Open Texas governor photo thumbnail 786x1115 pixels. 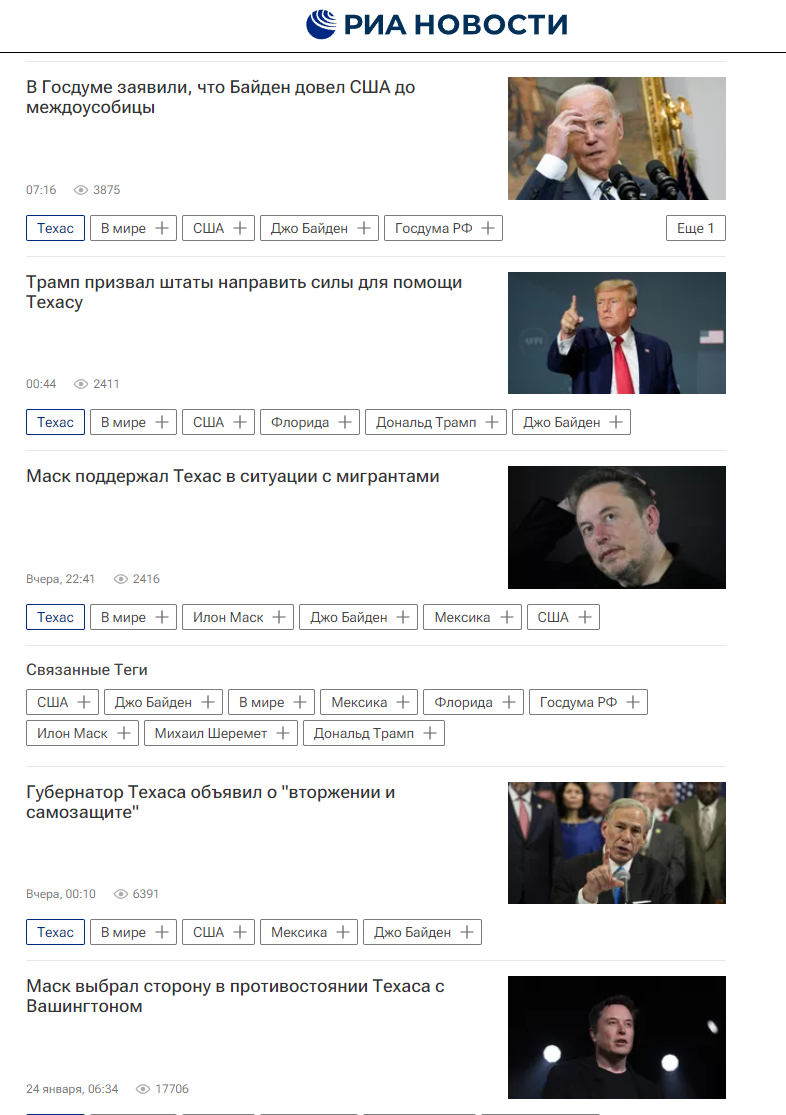point(617,843)
